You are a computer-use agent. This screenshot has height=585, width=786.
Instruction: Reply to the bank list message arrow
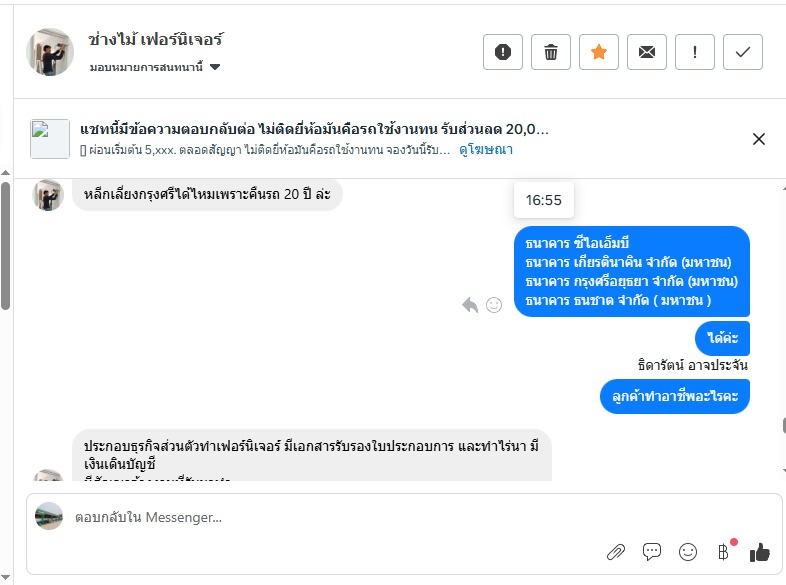click(470, 305)
